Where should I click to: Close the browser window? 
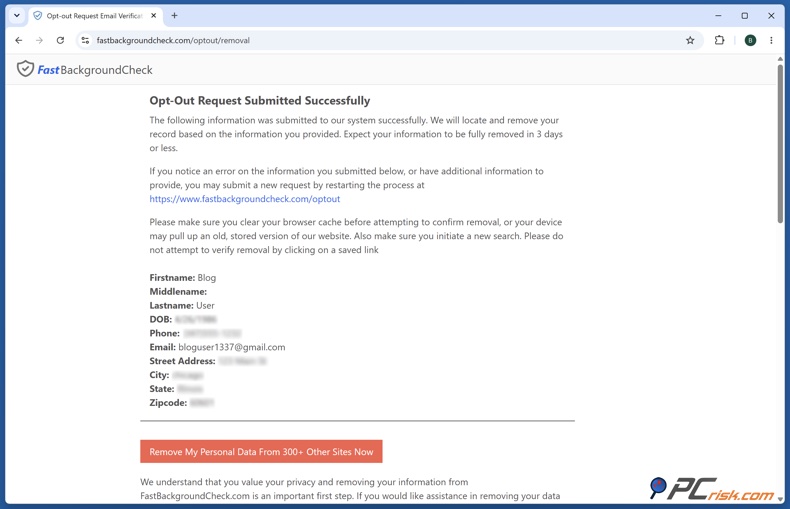(771, 16)
